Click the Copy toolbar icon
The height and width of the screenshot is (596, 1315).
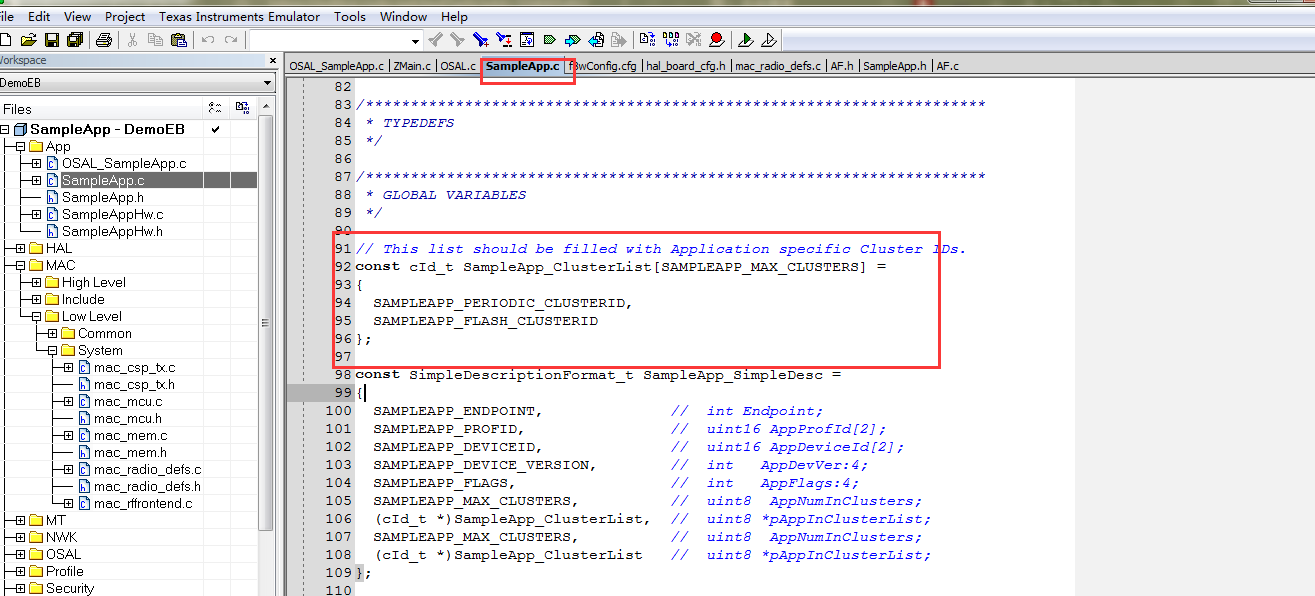point(155,40)
